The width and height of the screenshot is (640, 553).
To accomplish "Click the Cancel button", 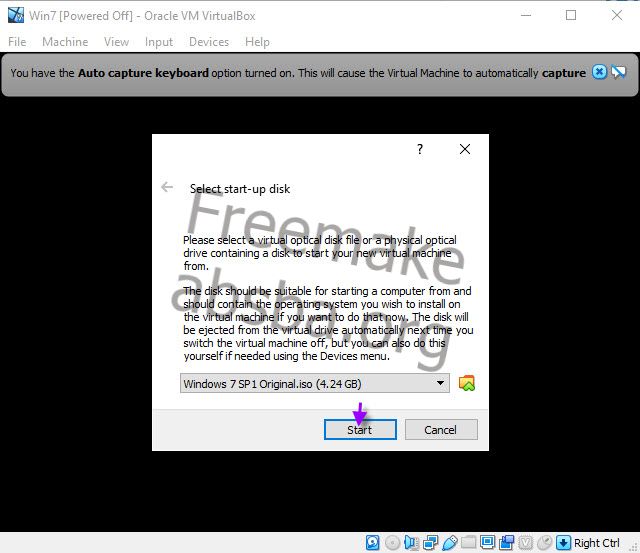I will tap(441, 430).
